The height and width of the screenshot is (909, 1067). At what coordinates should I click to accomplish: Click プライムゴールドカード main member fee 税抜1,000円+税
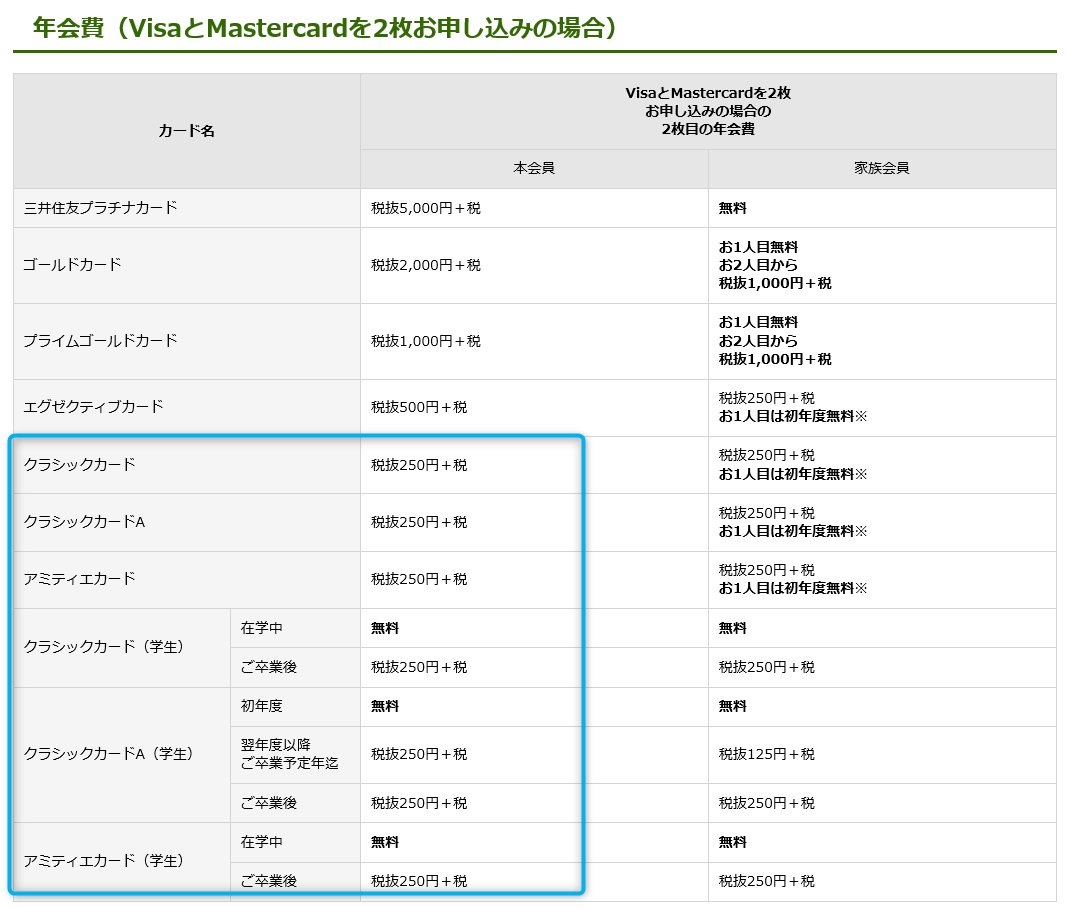(425, 341)
